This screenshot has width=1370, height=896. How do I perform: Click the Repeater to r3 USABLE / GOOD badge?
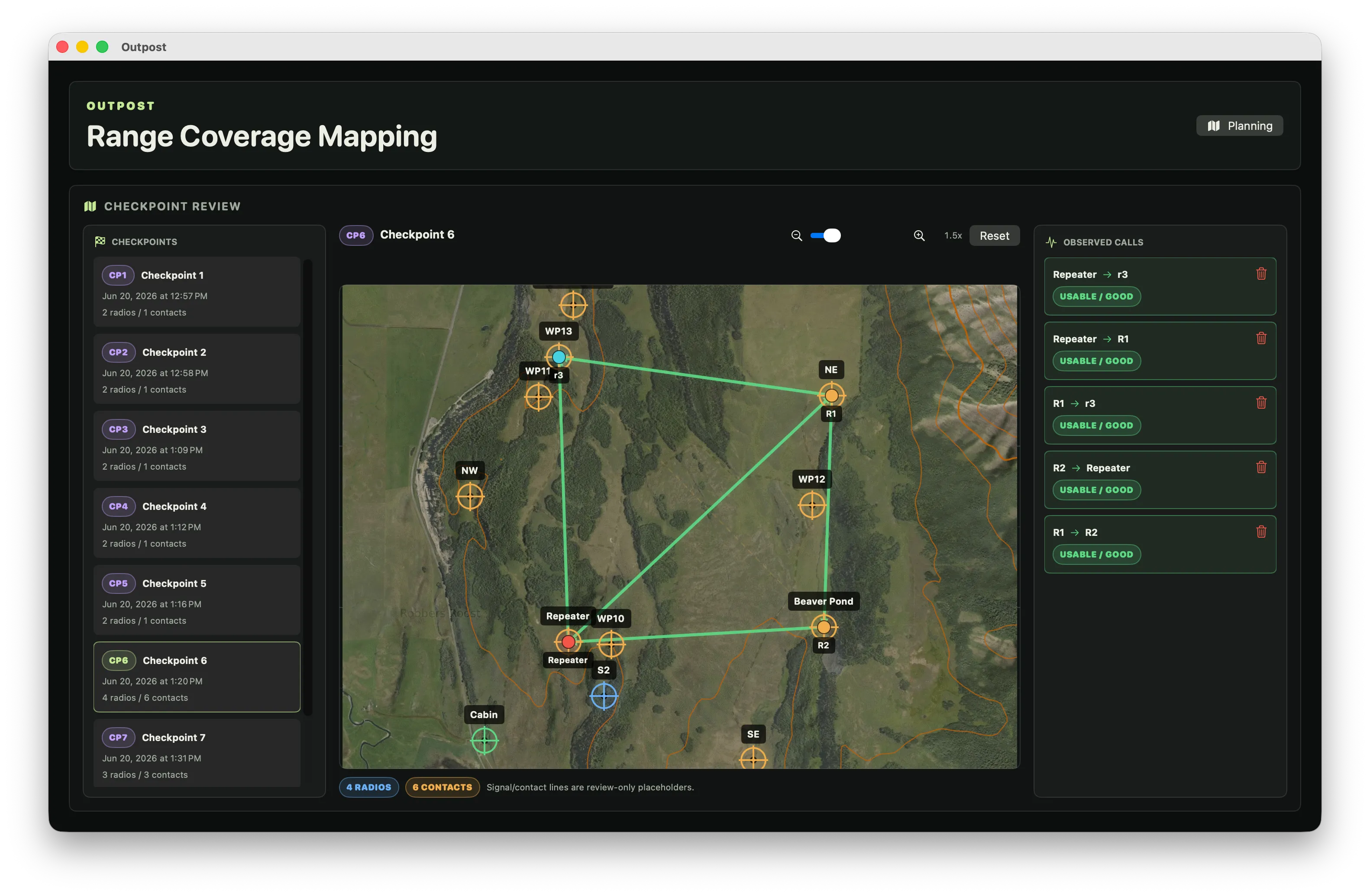[x=1096, y=297]
